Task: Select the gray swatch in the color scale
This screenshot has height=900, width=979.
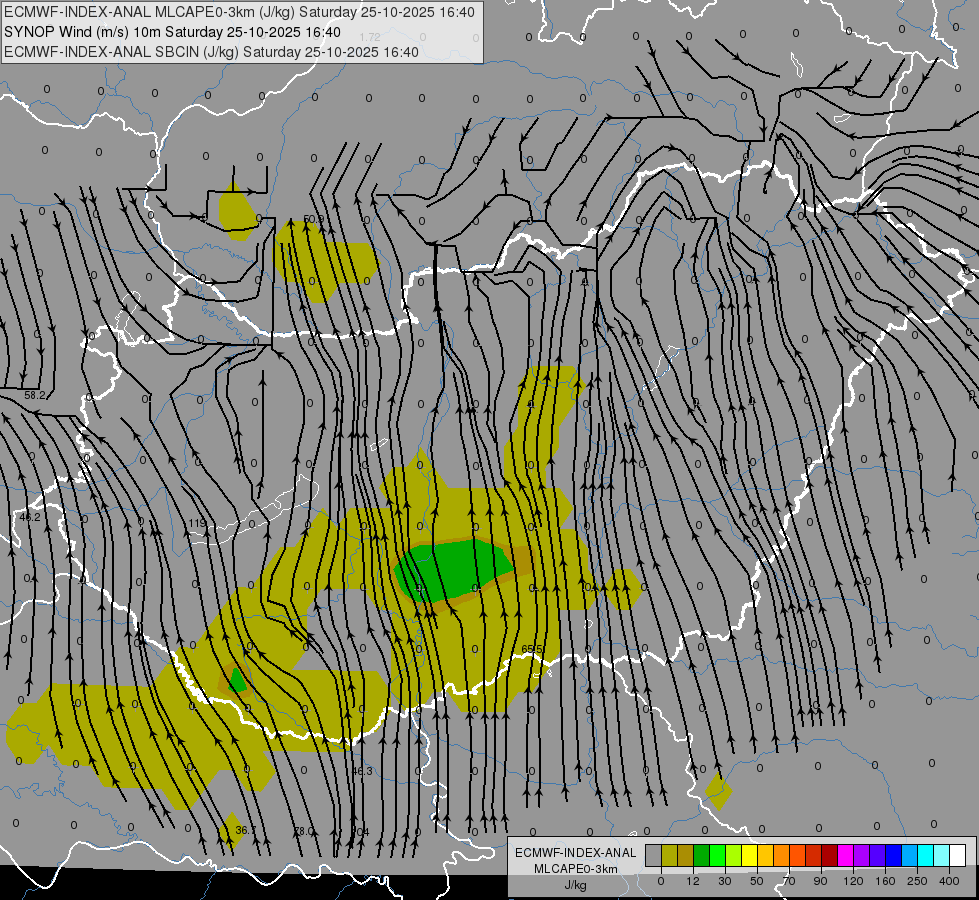Action: (x=654, y=855)
